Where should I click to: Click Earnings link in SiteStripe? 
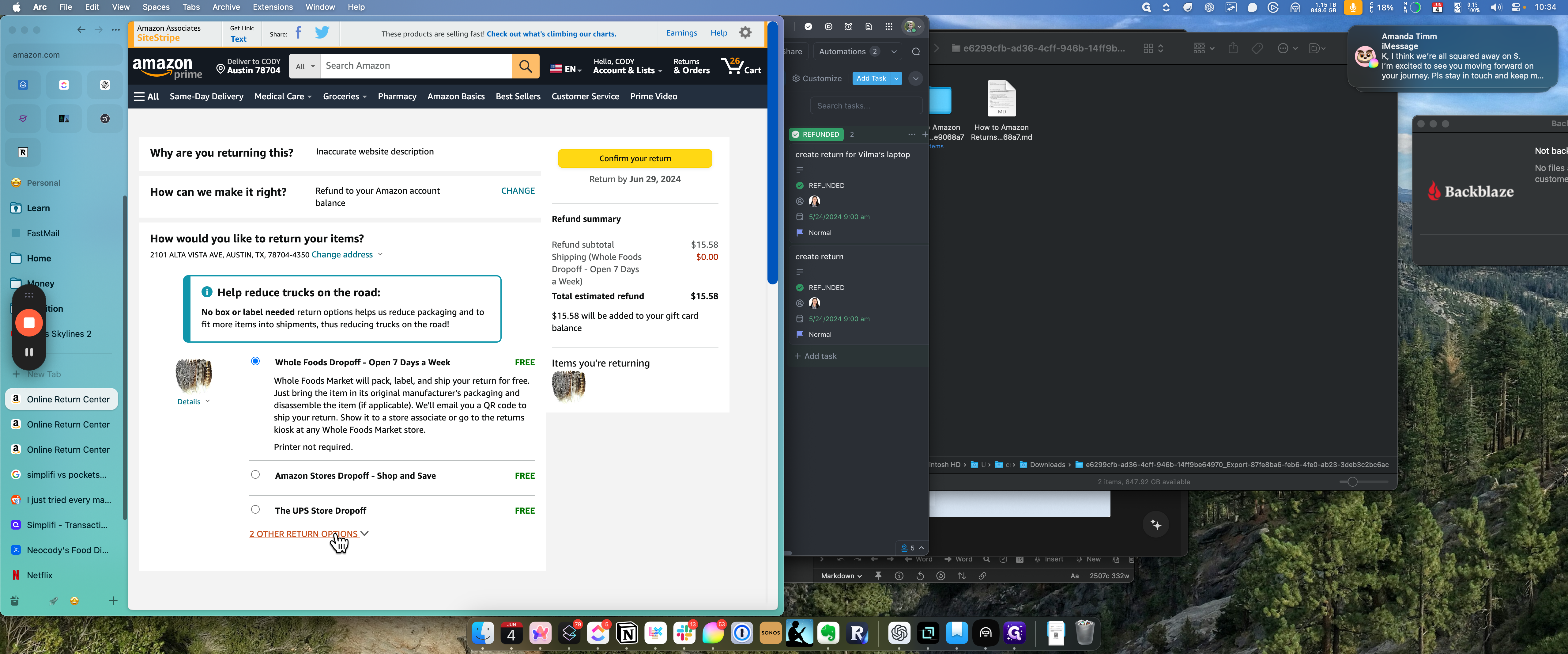click(681, 33)
